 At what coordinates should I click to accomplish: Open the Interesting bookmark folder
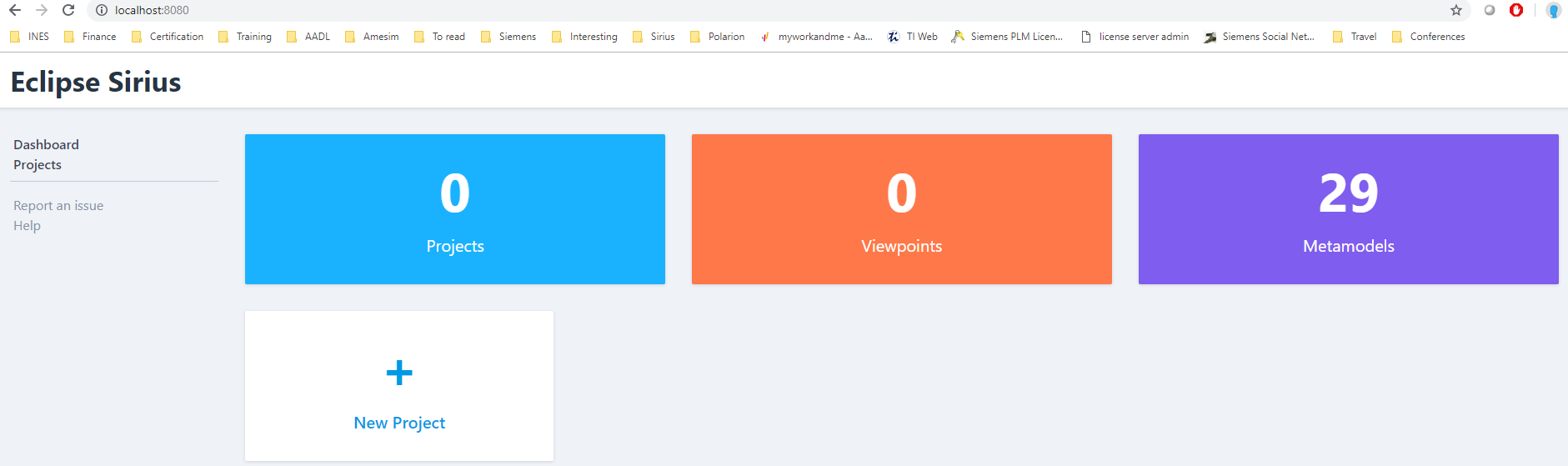[585, 37]
